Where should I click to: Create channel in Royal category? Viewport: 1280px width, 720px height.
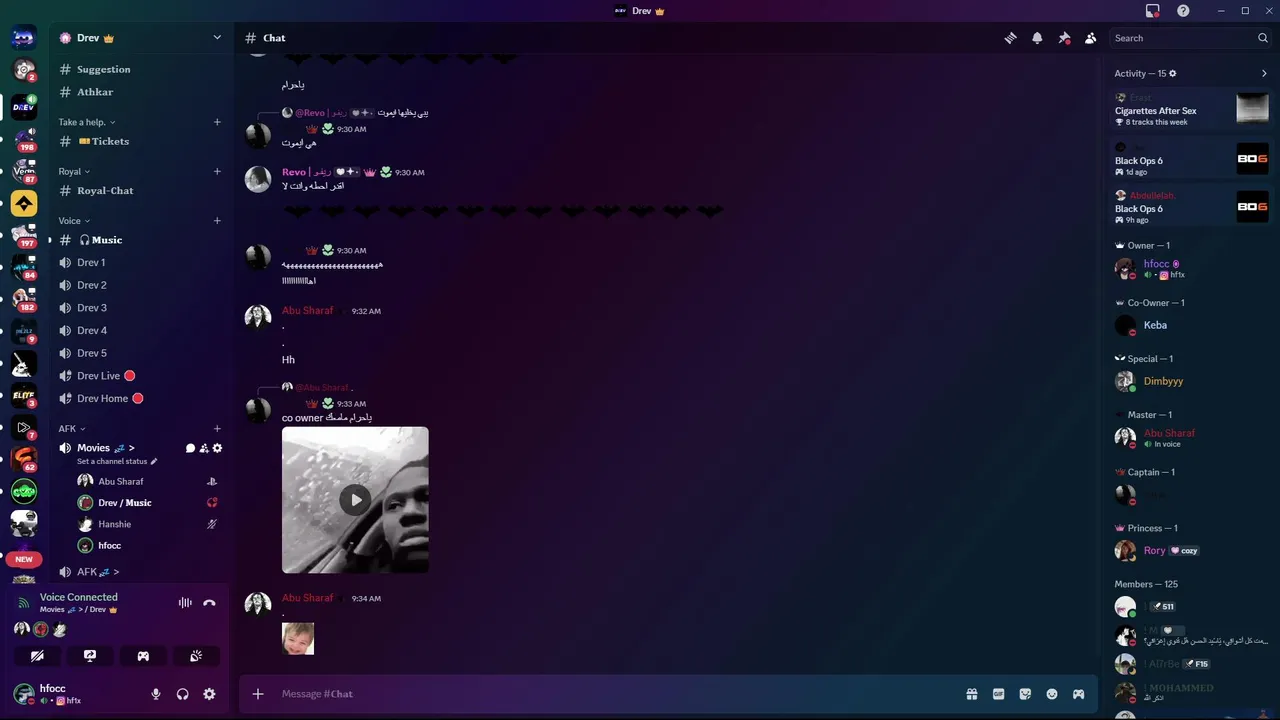[217, 171]
